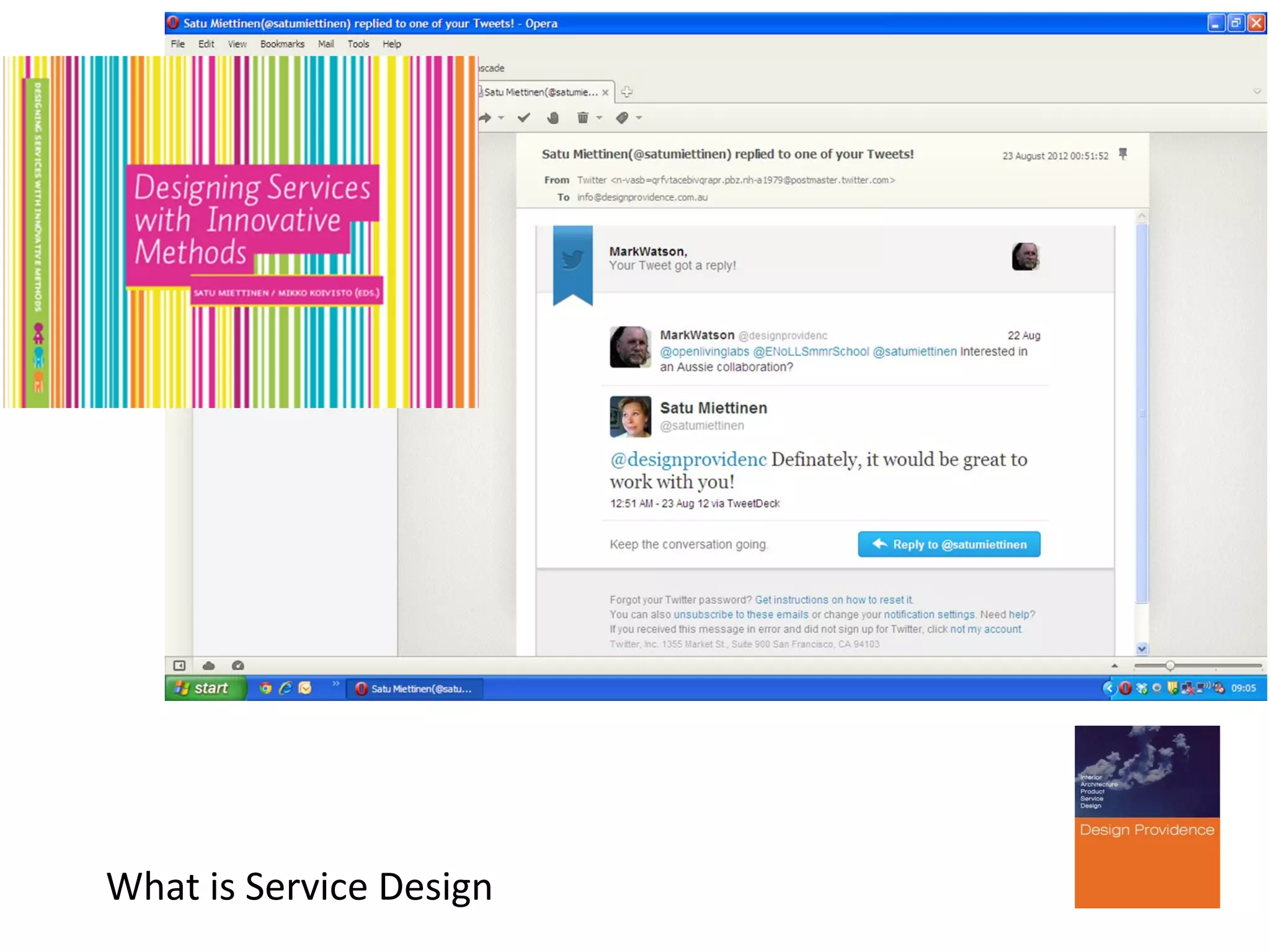Expand quick launch overflow chevron
This screenshot has width=1270, height=952.
pyautogui.click(x=335, y=684)
